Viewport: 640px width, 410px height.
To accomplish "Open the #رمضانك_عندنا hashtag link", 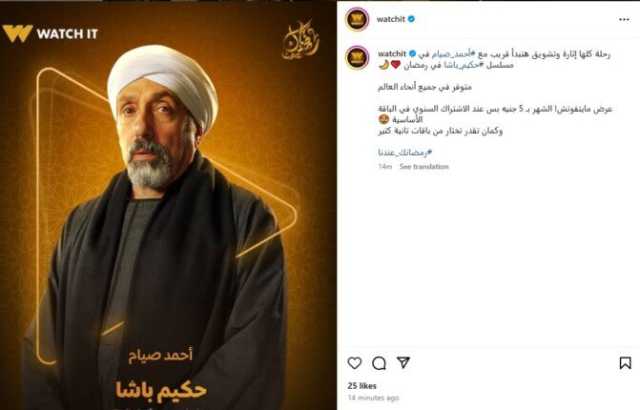I will pos(405,153).
